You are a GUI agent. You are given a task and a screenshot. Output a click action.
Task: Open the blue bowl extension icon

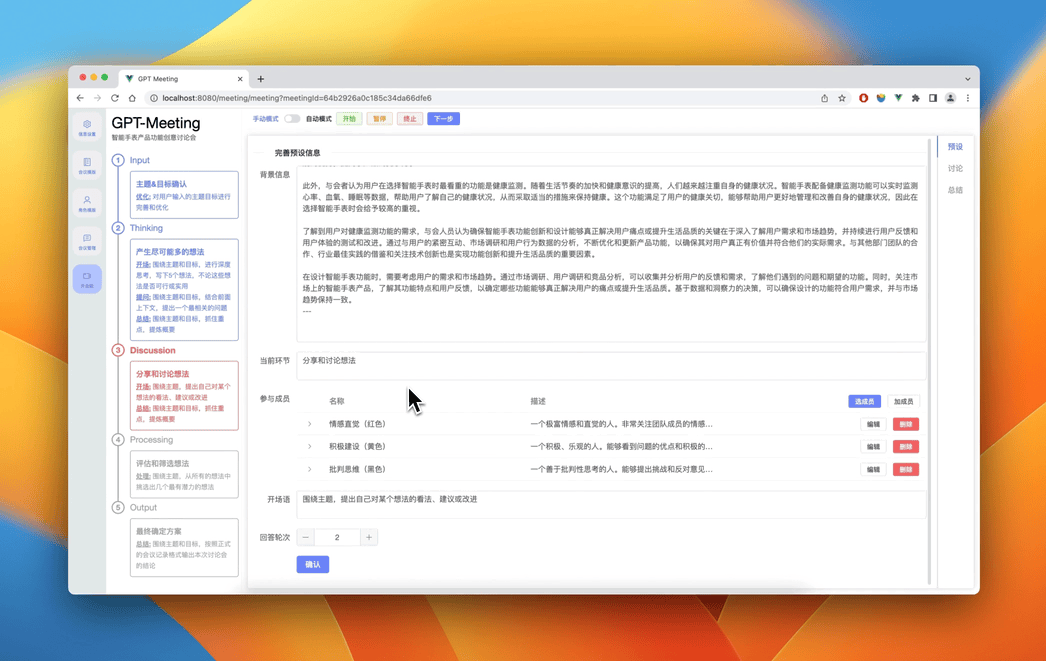pos(881,98)
